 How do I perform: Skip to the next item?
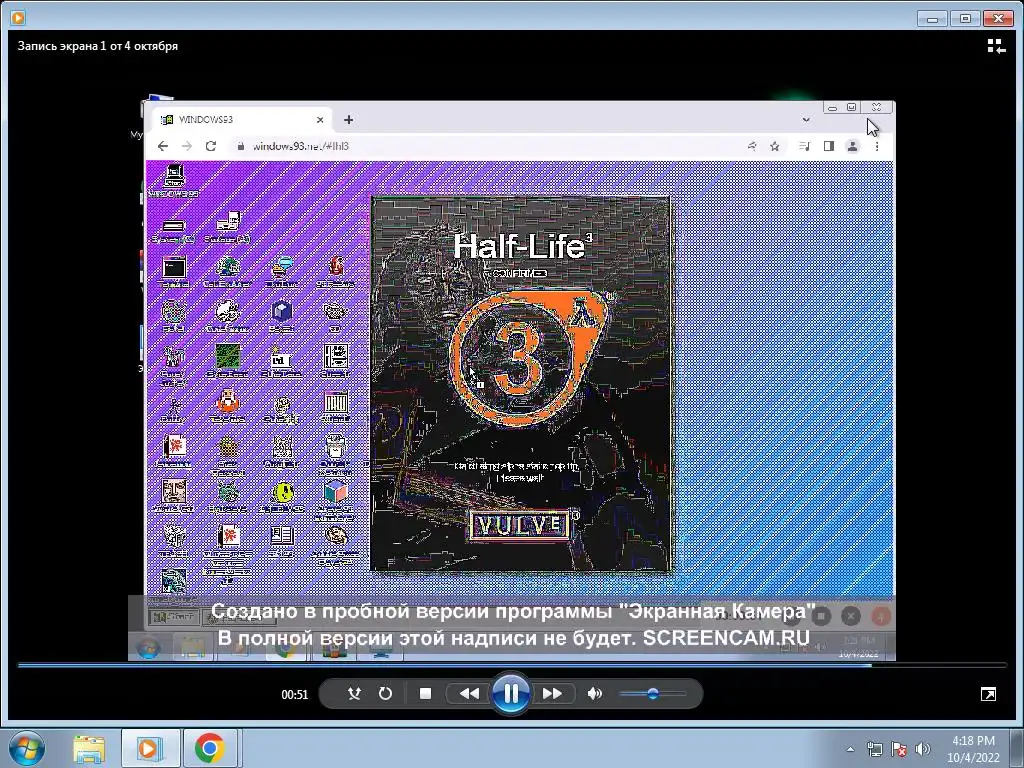[552, 694]
